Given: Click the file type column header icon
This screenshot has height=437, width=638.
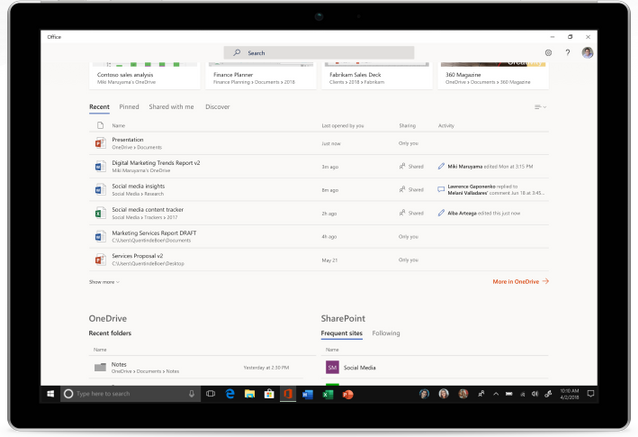Looking at the screenshot, I should coord(101,125).
